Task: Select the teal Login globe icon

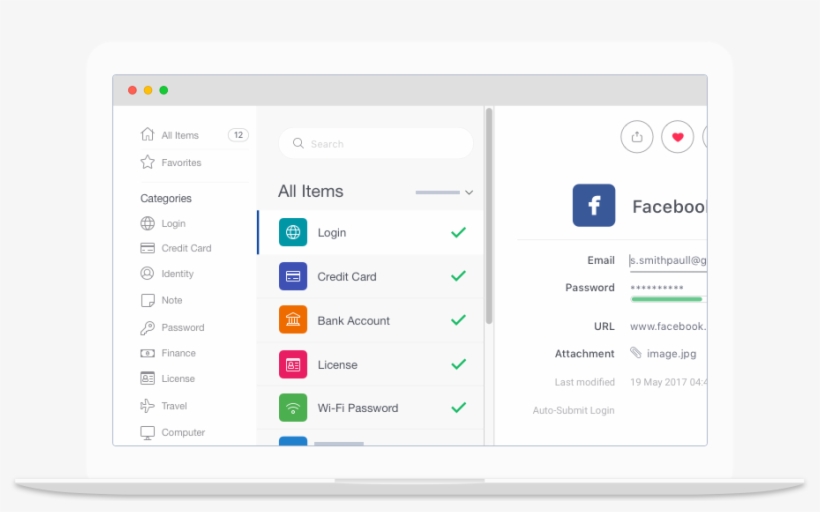Action: 293,232
